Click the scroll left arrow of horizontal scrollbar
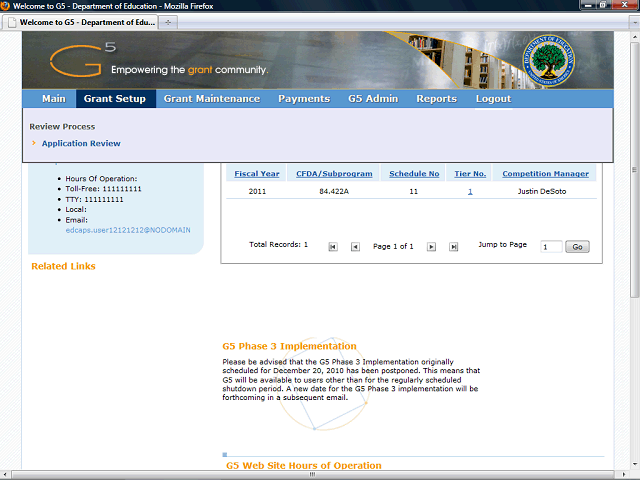 tap(5, 474)
